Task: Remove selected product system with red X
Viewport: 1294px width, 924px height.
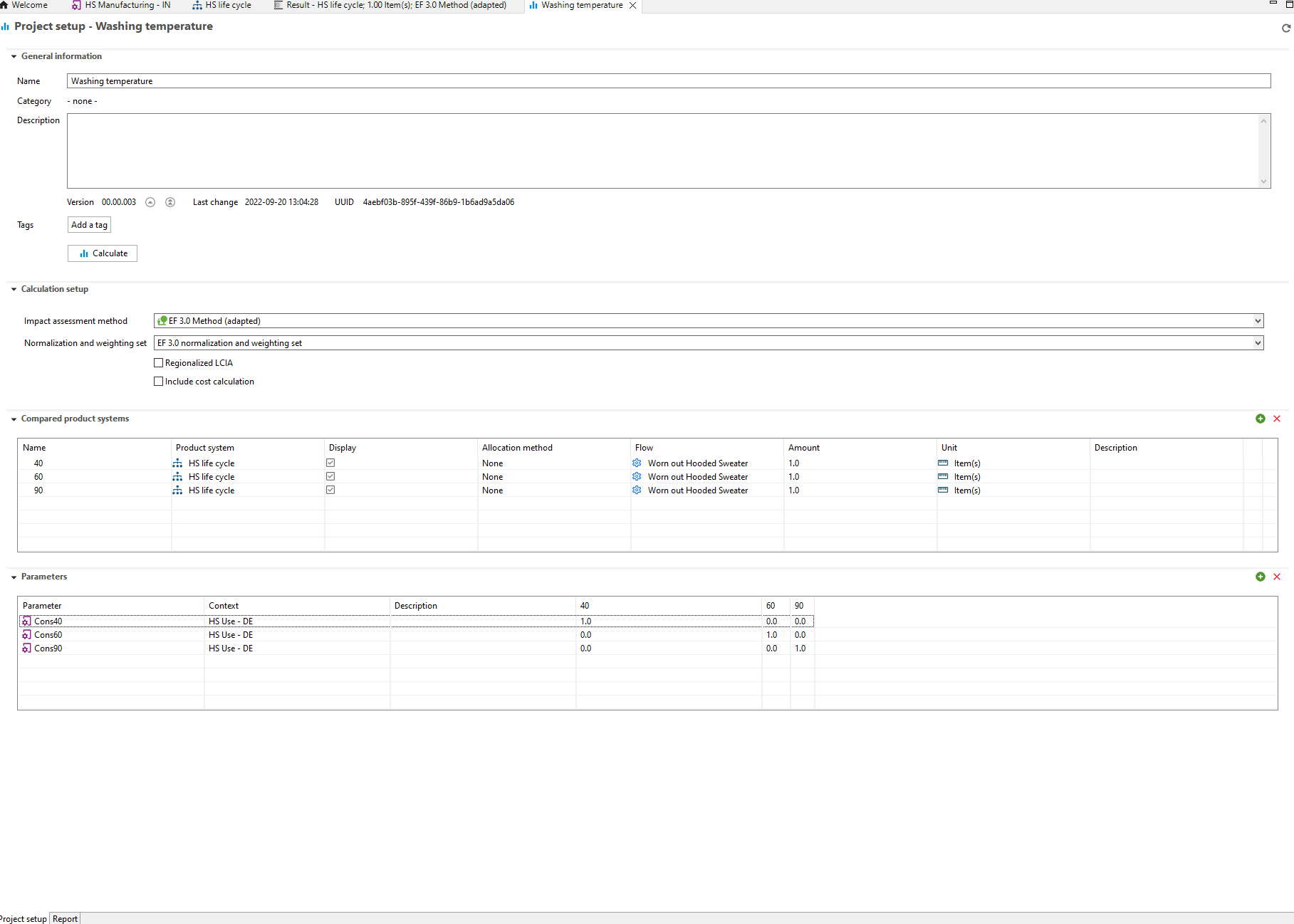Action: 1277,419
